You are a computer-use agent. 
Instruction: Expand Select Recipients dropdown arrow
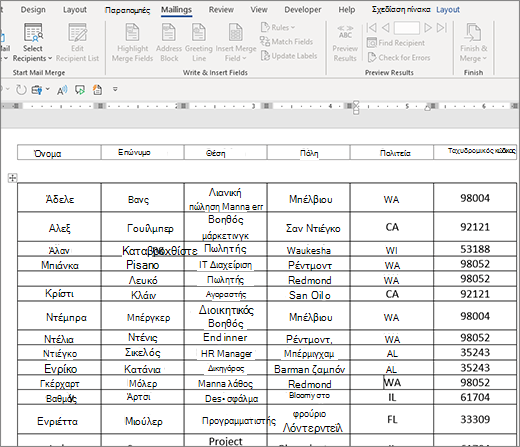click(x=50, y=59)
